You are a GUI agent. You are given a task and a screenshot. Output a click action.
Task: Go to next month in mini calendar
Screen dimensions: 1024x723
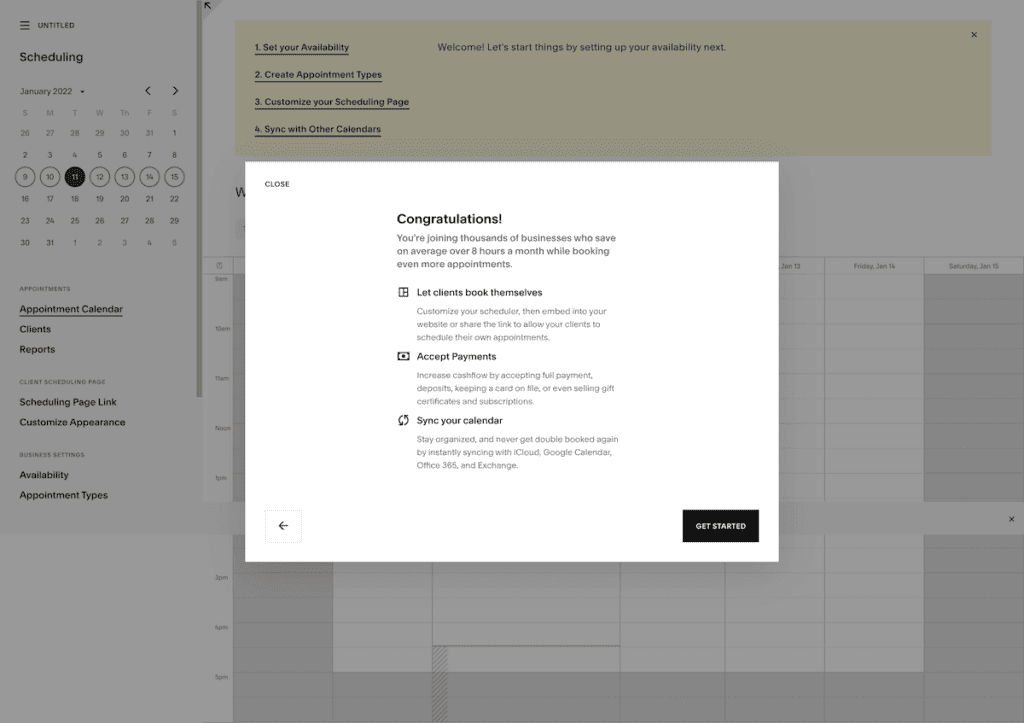(175, 91)
